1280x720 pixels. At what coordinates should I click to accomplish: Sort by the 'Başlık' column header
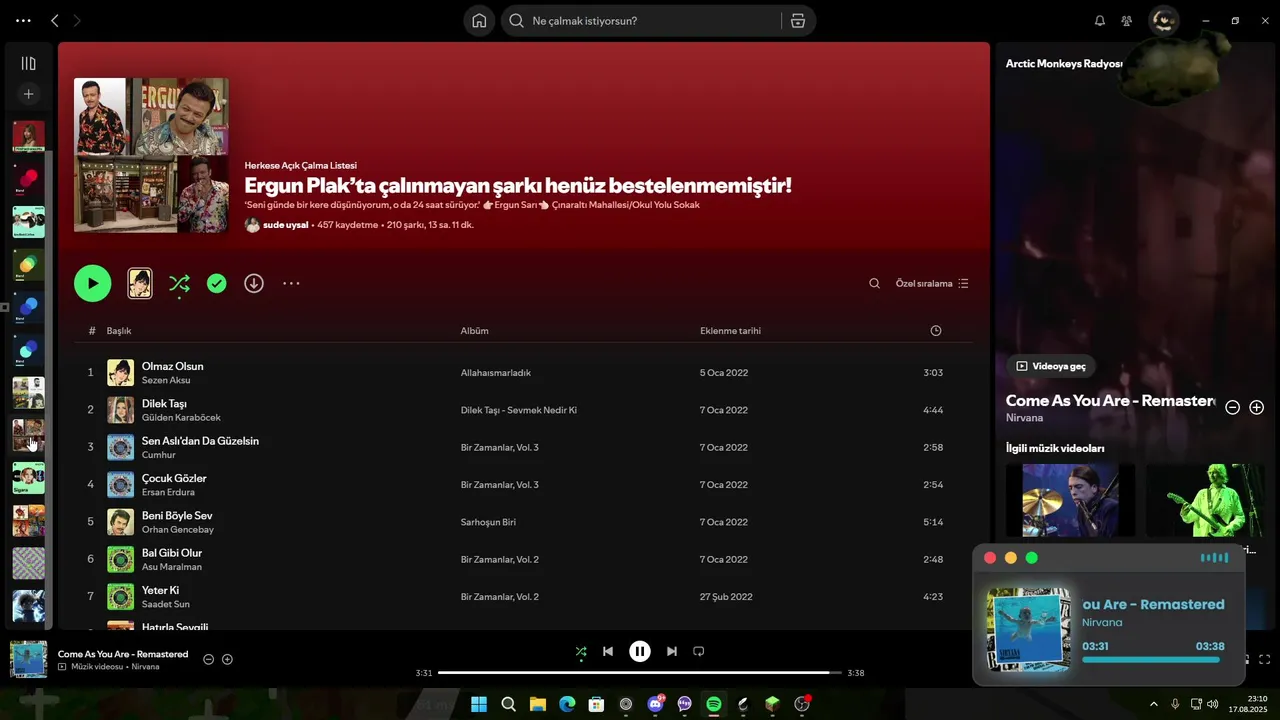[x=119, y=331]
